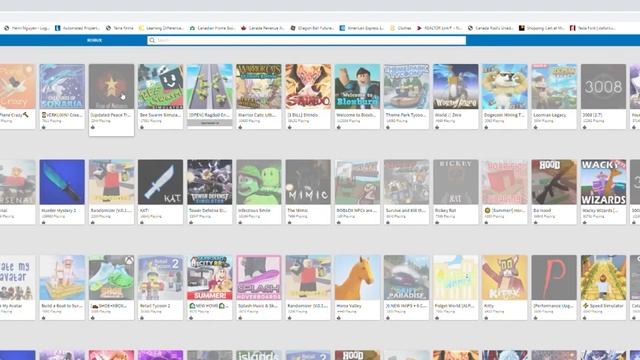This screenshot has height=360, width=640.
Task: Focus the Roblox search input field
Action: (307, 40)
